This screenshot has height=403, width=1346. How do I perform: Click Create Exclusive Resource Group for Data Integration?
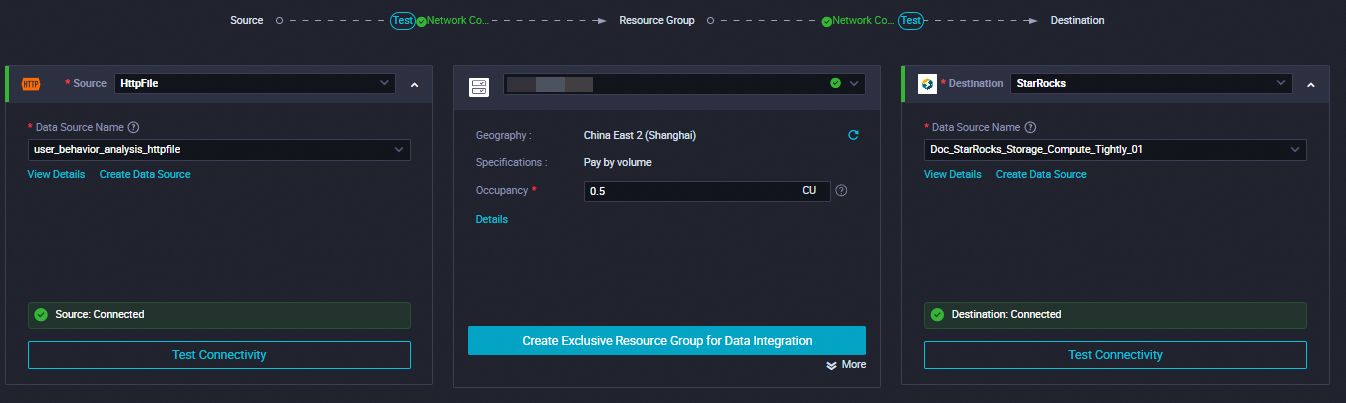(x=667, y=341)
